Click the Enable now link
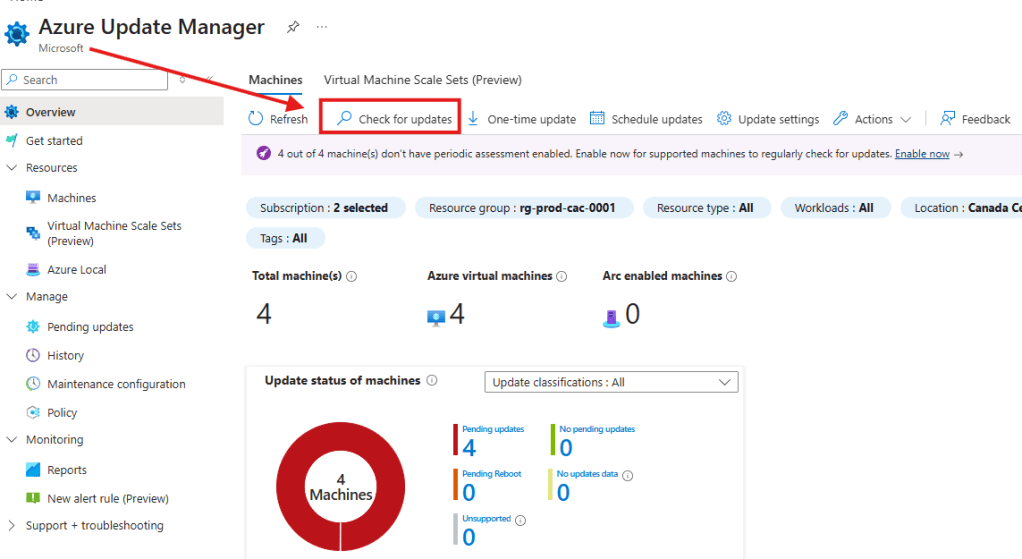The image size is (1022, 559). click(x=921, y=154)
